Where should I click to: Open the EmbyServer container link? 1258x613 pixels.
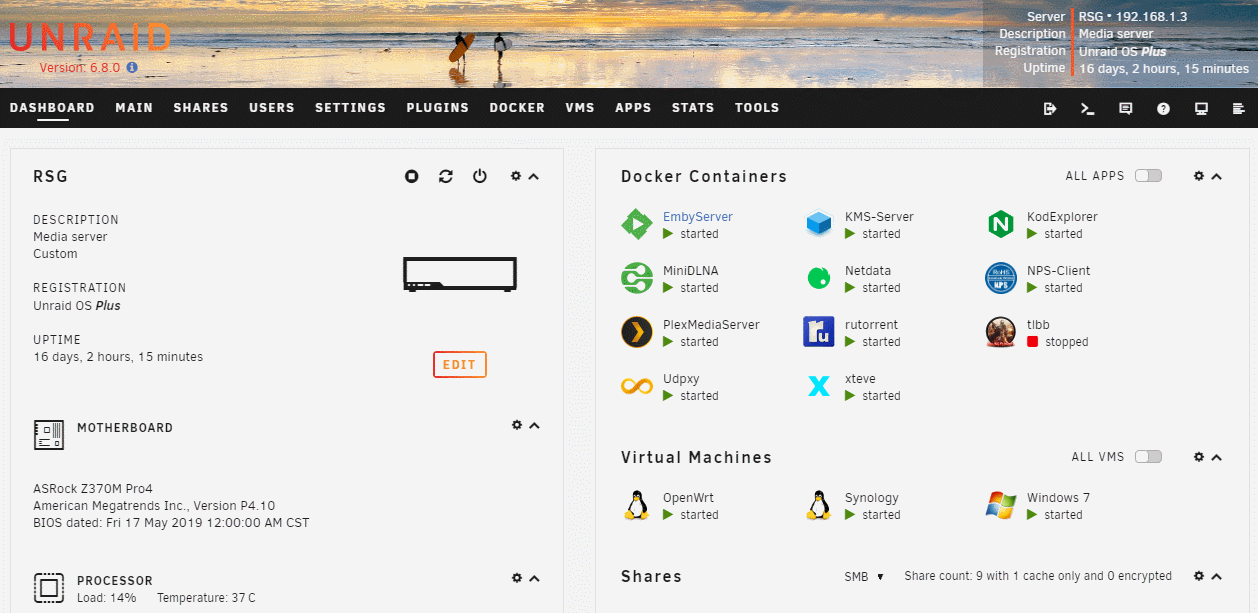698,216
